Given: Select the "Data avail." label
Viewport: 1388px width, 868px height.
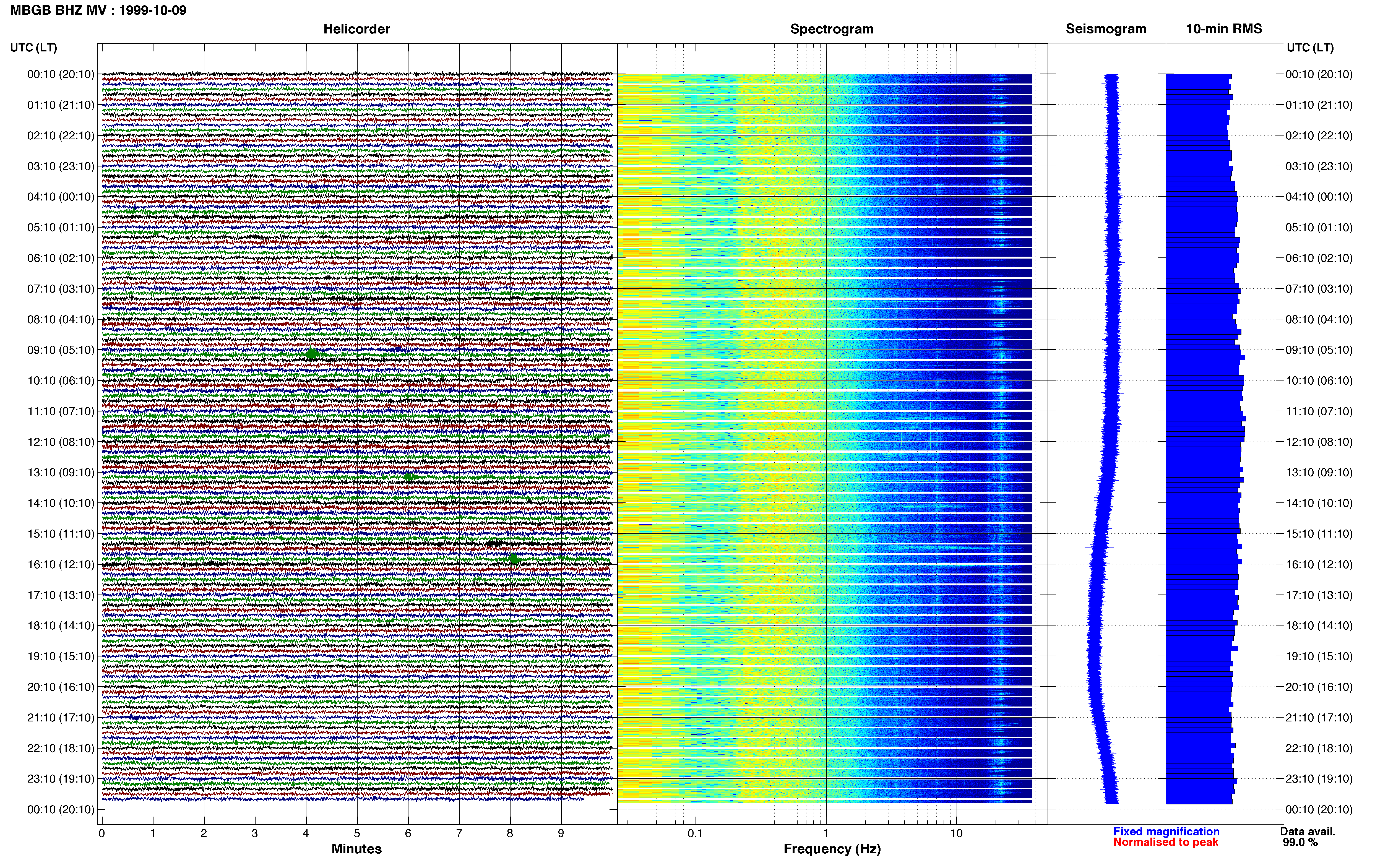Looking at the screenshot, I should pos(1308,831).
